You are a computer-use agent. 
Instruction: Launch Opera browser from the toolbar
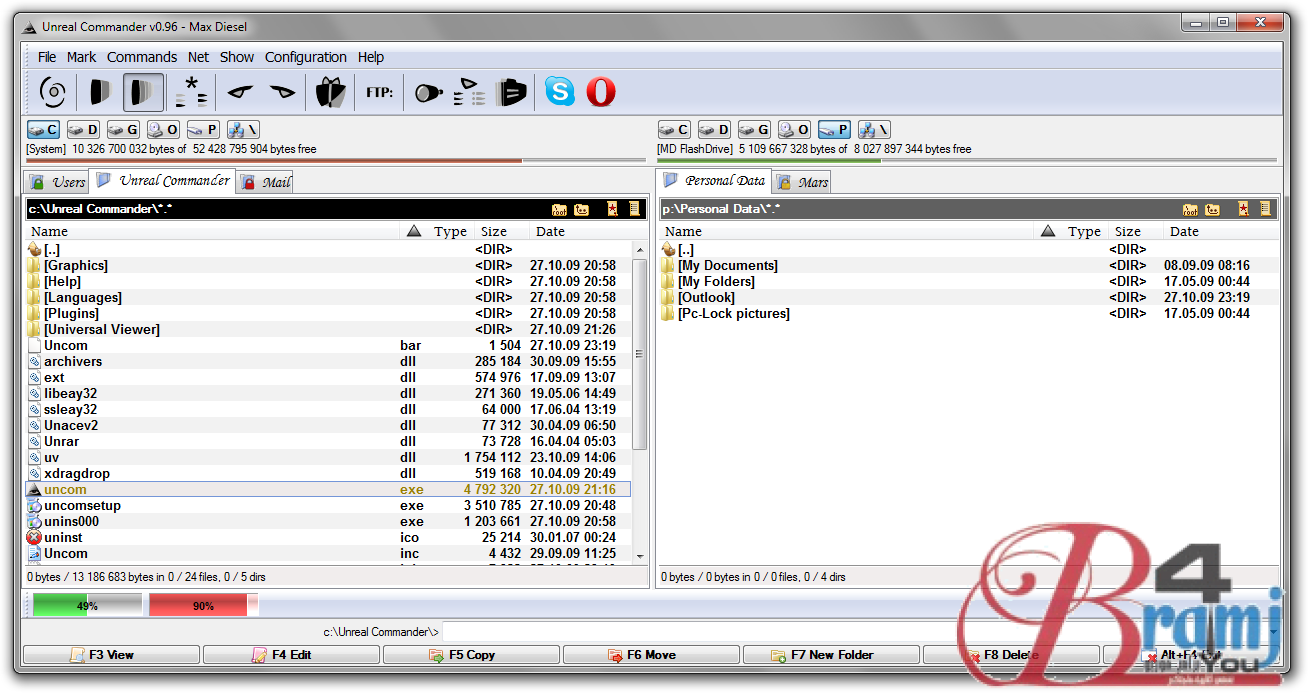coord(600,92)
